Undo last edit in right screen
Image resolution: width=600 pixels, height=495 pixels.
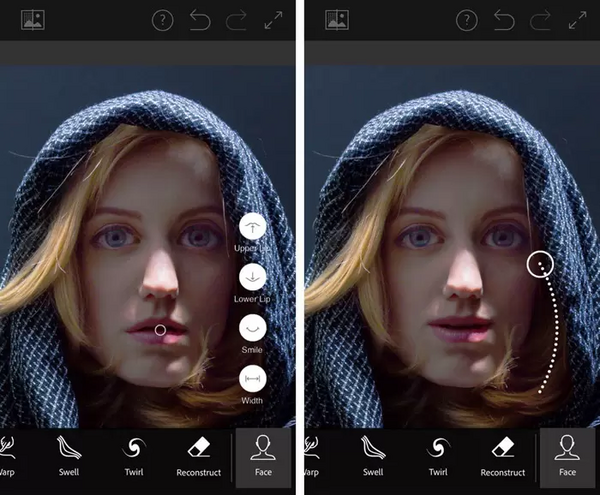pyautogui.click(x=504, y=20)
